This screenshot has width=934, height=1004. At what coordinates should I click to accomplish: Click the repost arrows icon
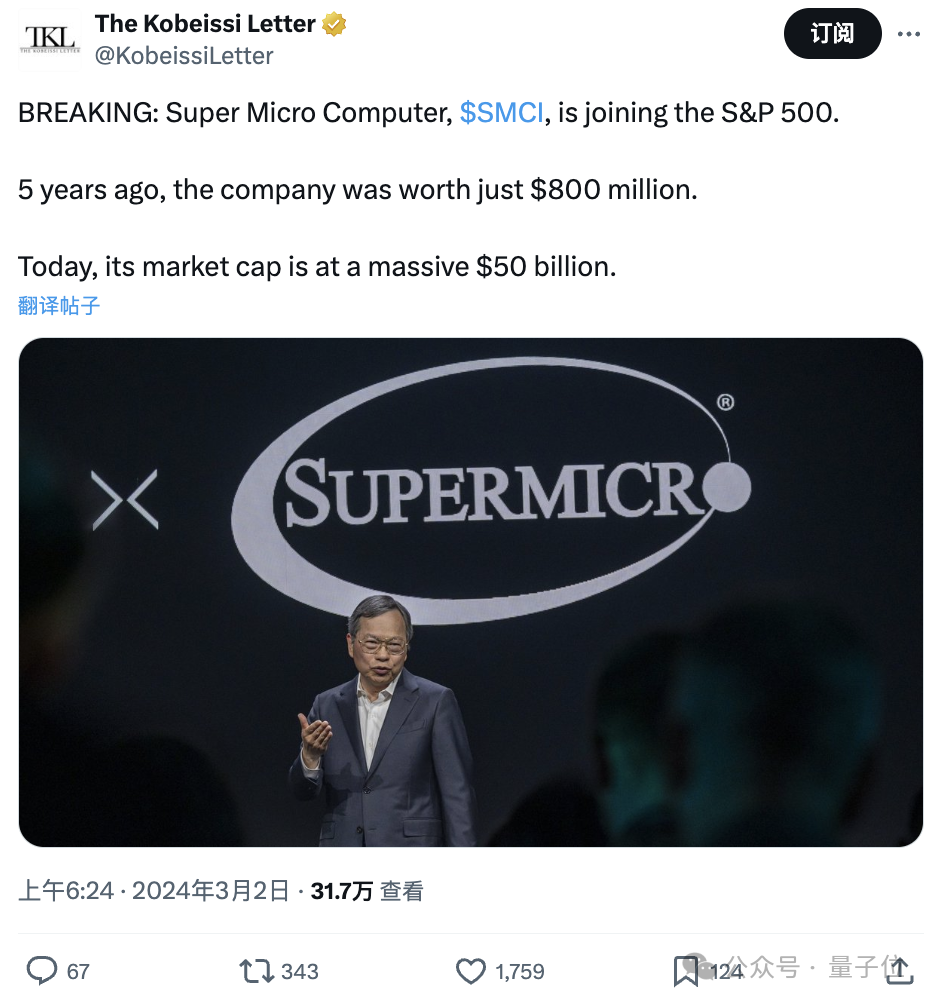pos(255,970)
